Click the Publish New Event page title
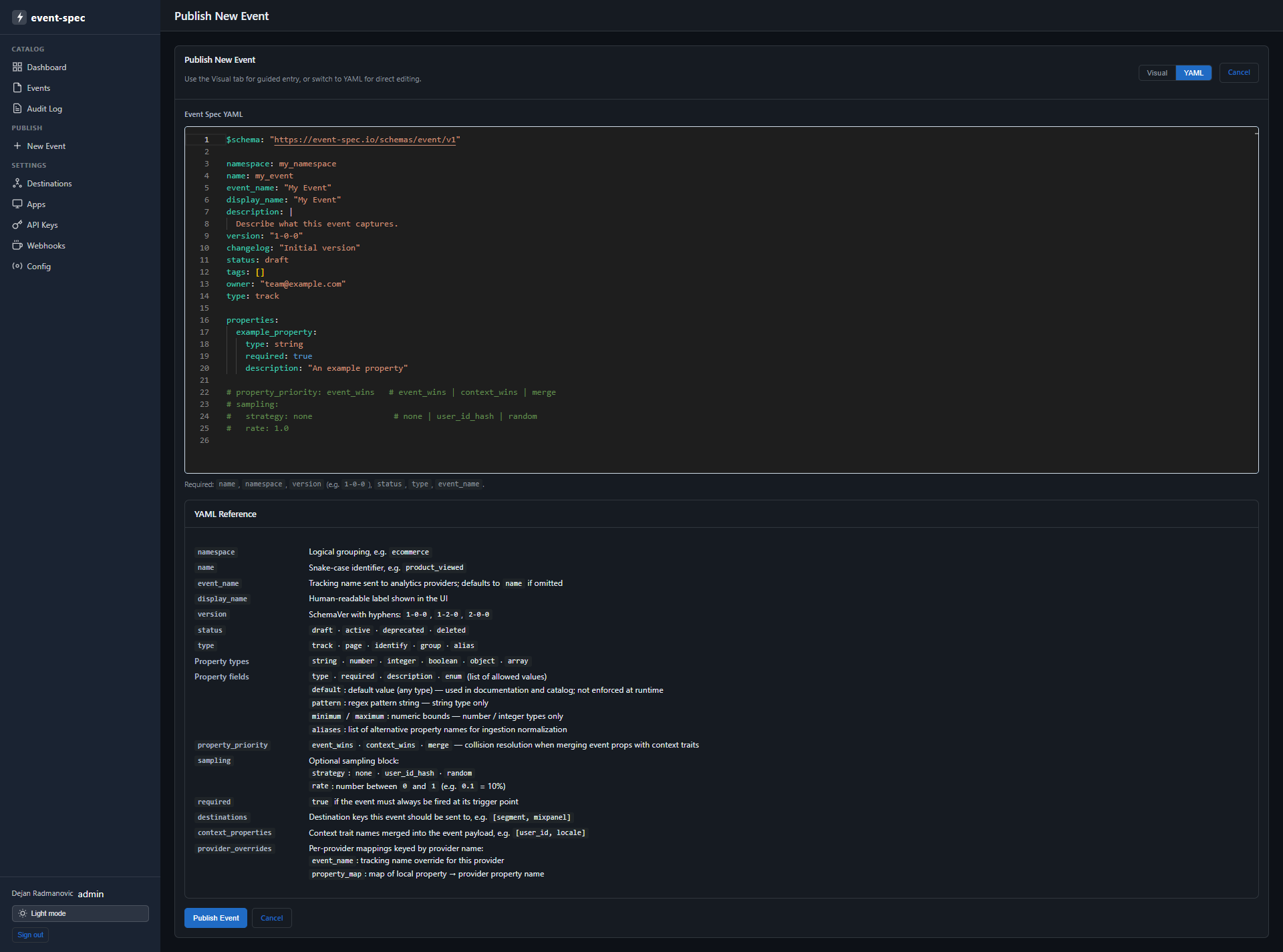This screenshot has width=1283, height=952. pos(221,16)
